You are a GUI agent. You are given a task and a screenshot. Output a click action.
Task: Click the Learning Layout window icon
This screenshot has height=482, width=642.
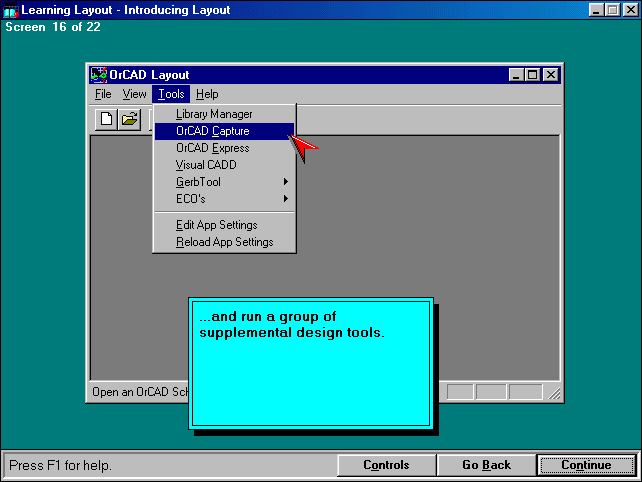pyautogui.click(x=10, y=10)
